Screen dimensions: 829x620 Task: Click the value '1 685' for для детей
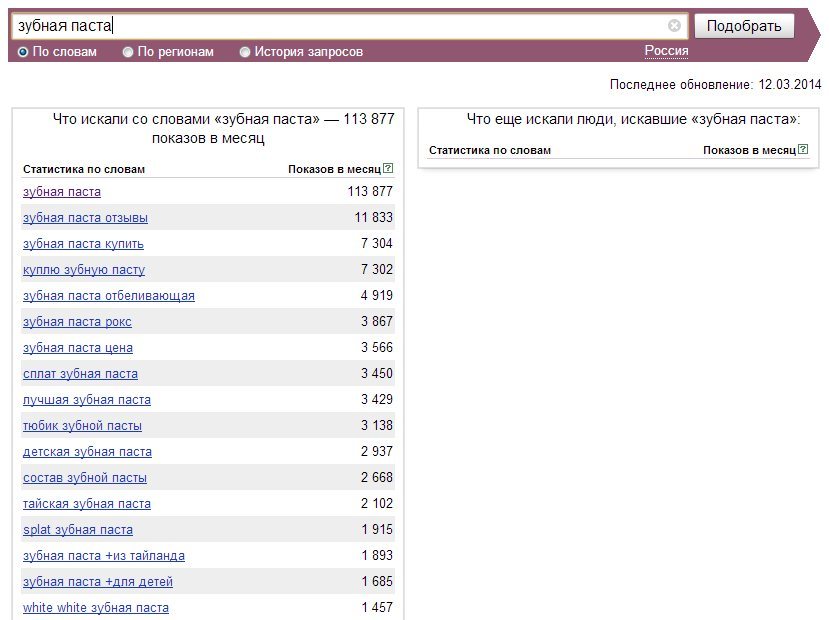[377, 581]
